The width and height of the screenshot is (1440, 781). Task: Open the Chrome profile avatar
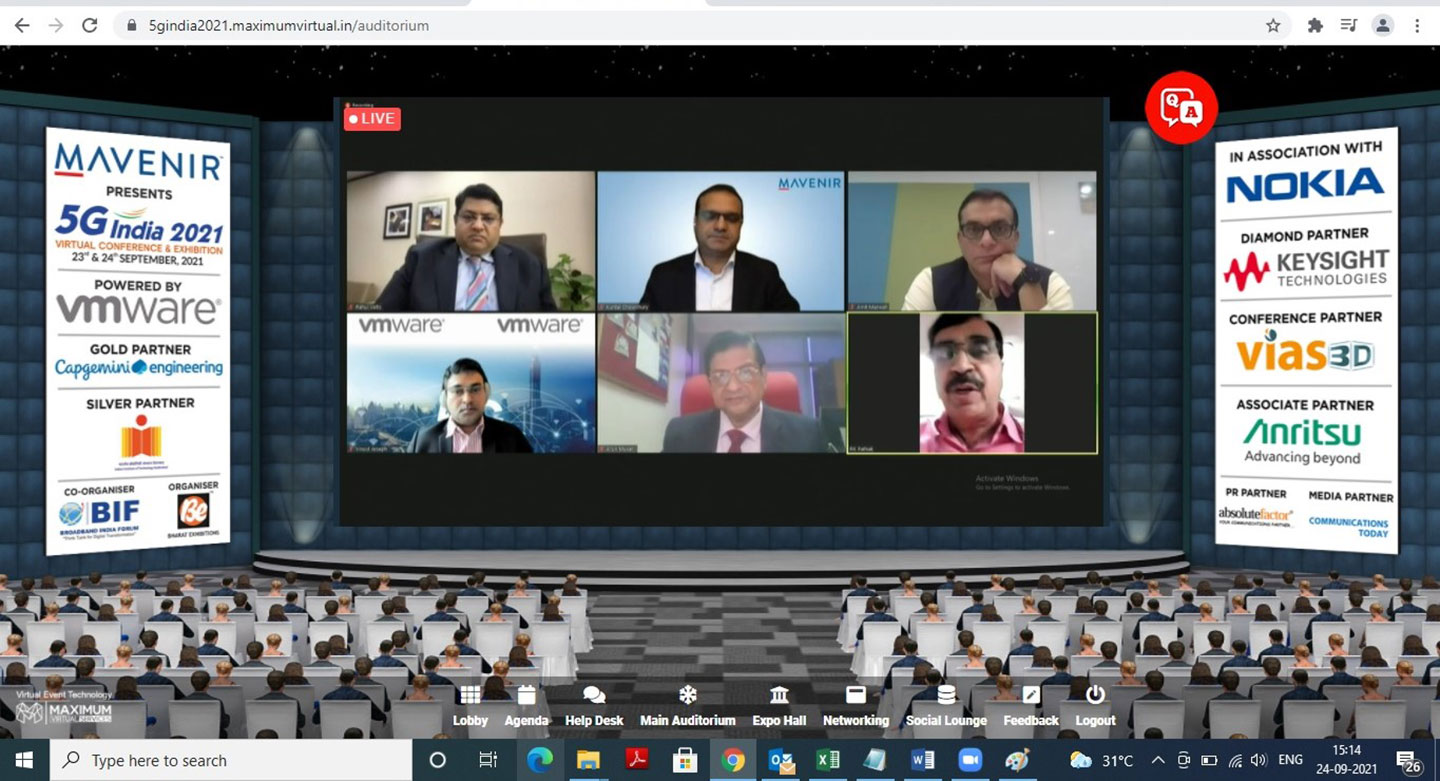pyautogui.click(x=1383, y=26)
